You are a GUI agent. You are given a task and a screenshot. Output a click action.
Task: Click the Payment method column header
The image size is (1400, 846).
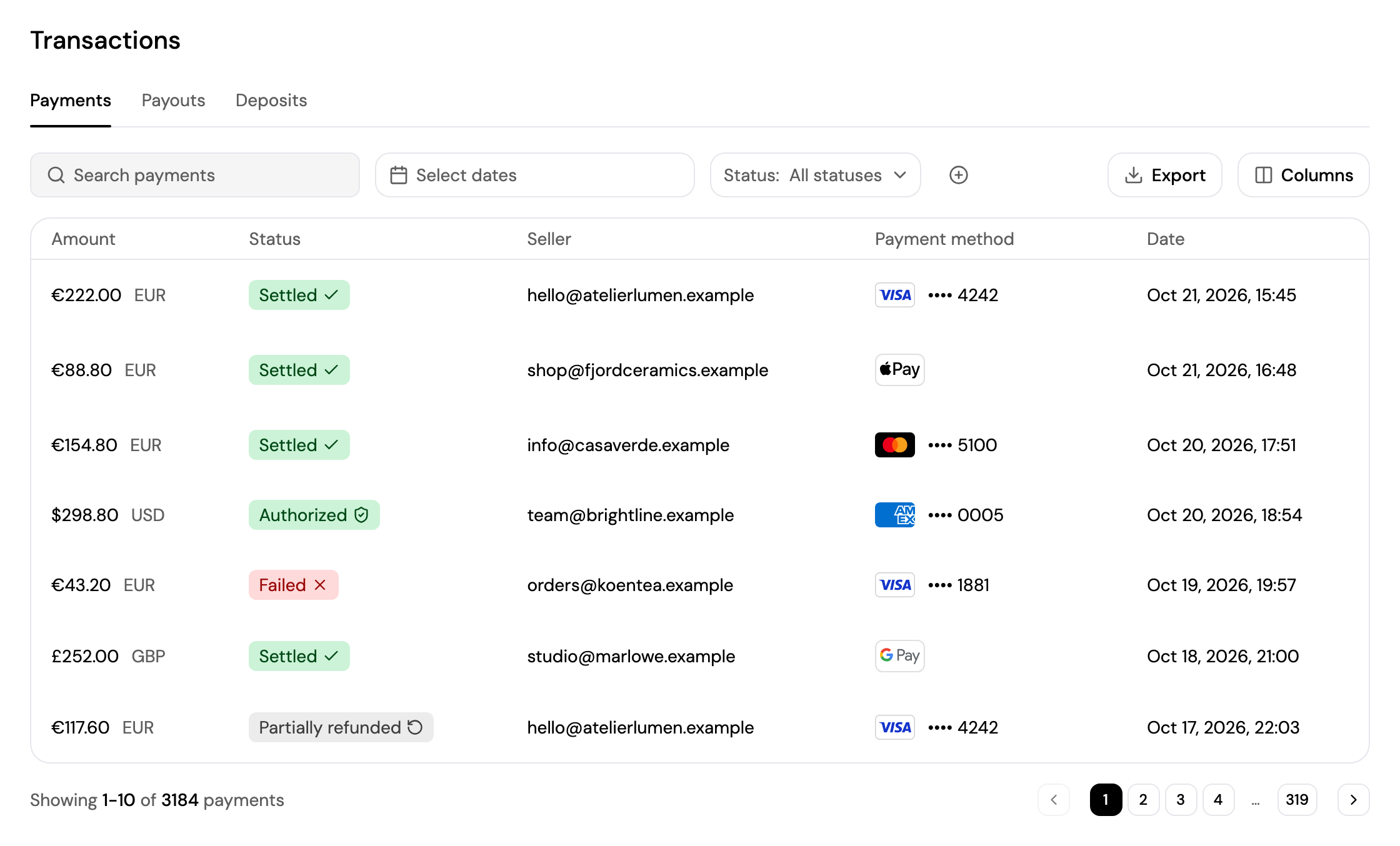pyautogui.click(x=944, y=239)
